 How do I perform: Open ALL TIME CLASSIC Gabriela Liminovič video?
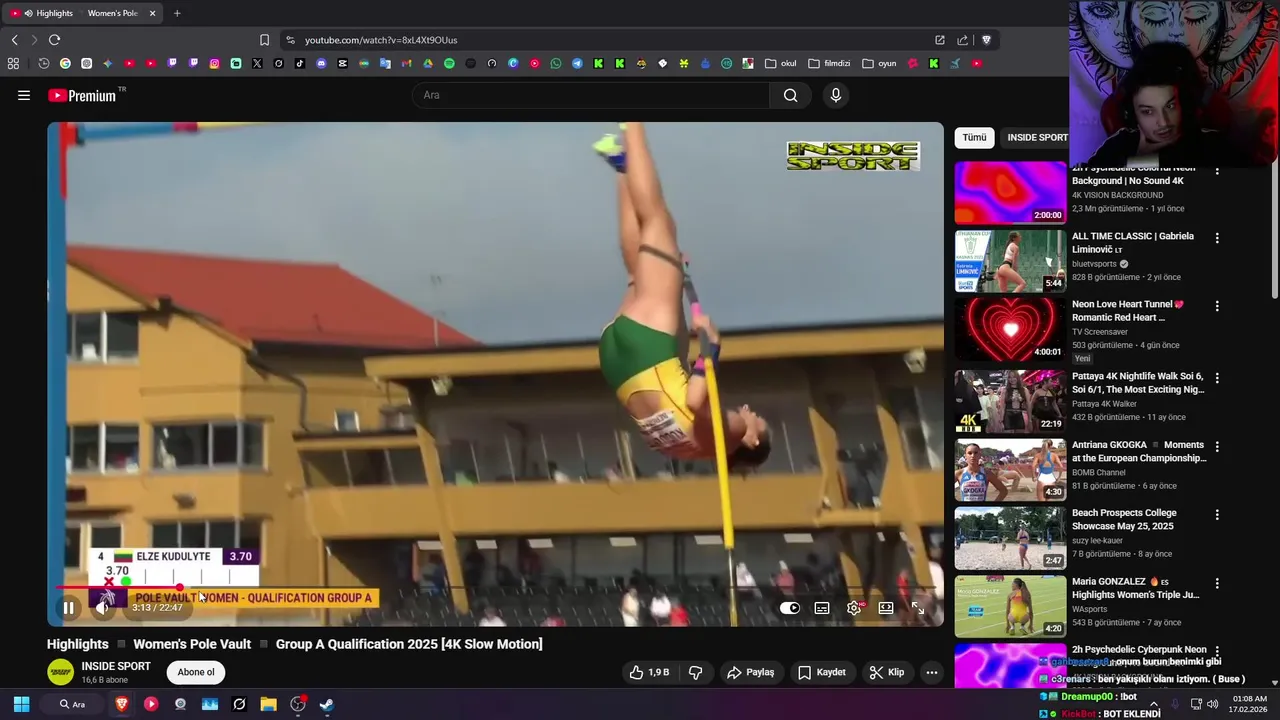(1133, 242)
